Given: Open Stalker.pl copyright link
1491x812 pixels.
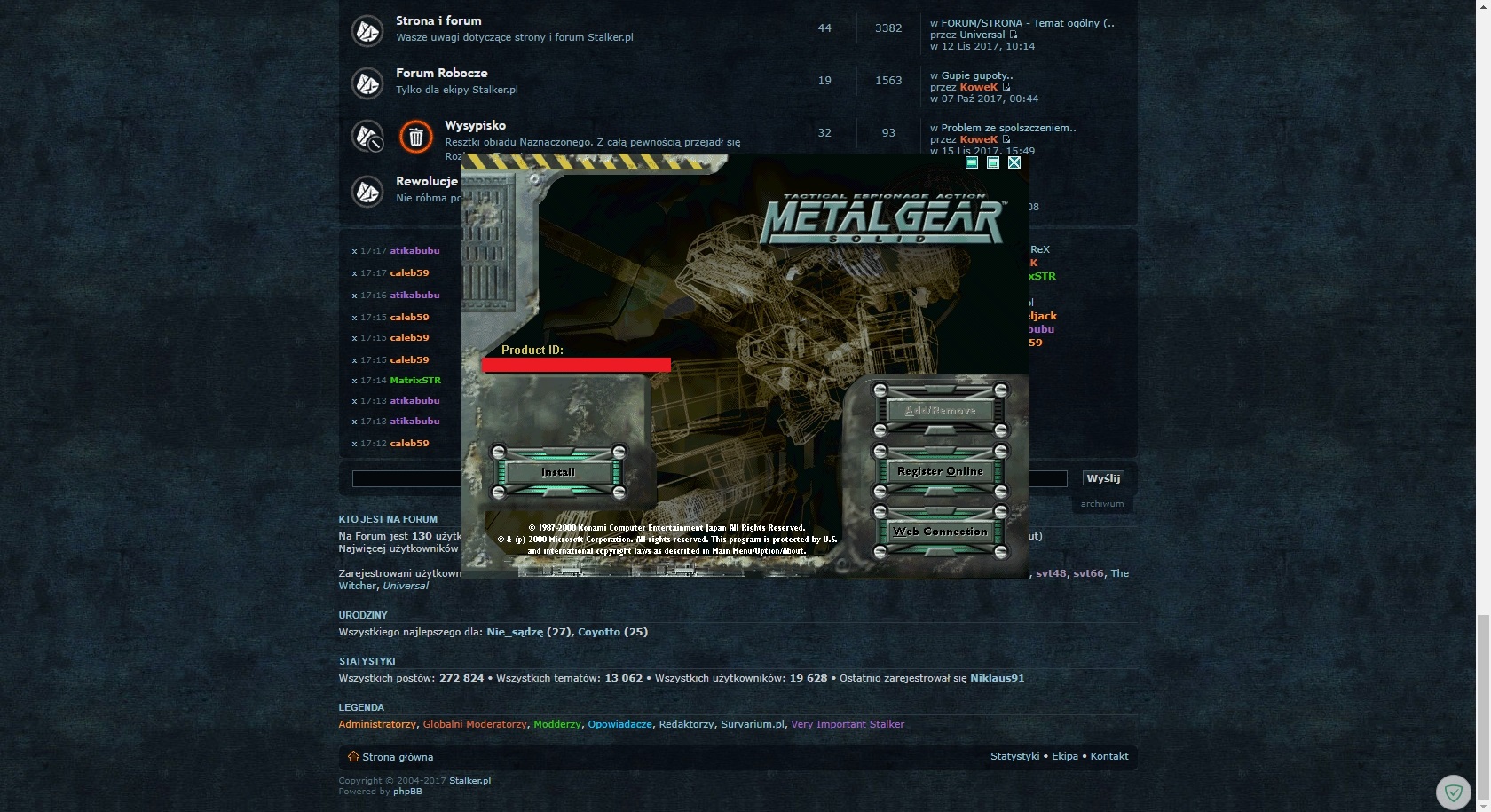Looking at the screenshot, I should 469,781.
